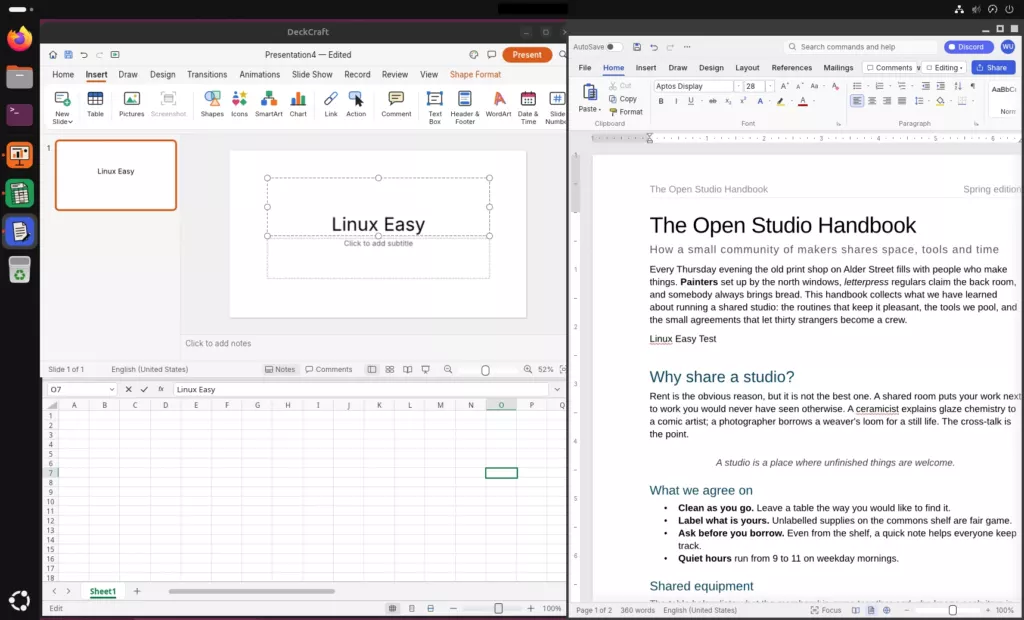Expand the font size 28 dropdown
The width and height of the screenshot is (1024, 620).
click(x=770, y=86)
